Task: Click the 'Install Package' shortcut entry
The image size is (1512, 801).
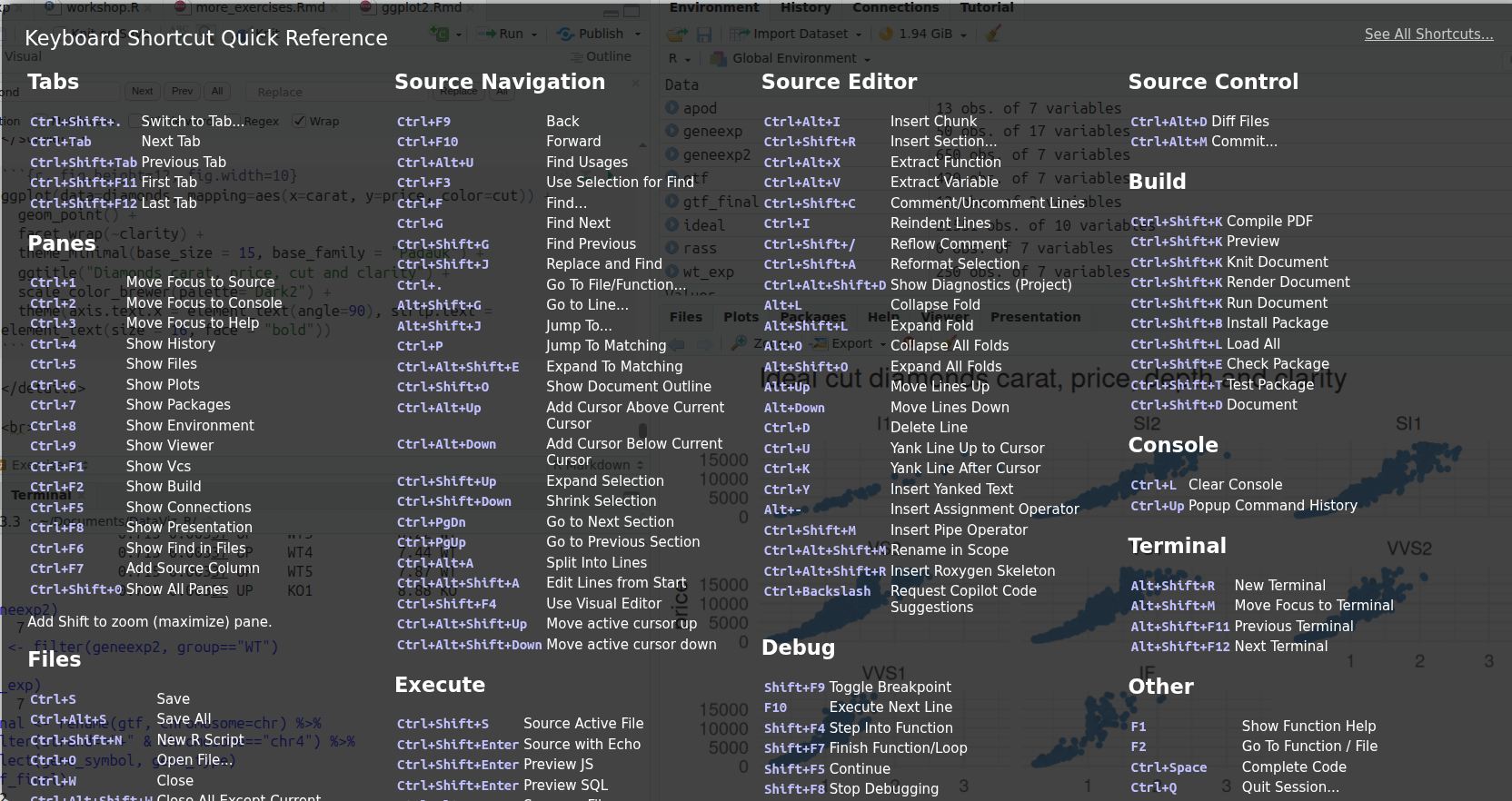Action: 1277,322
